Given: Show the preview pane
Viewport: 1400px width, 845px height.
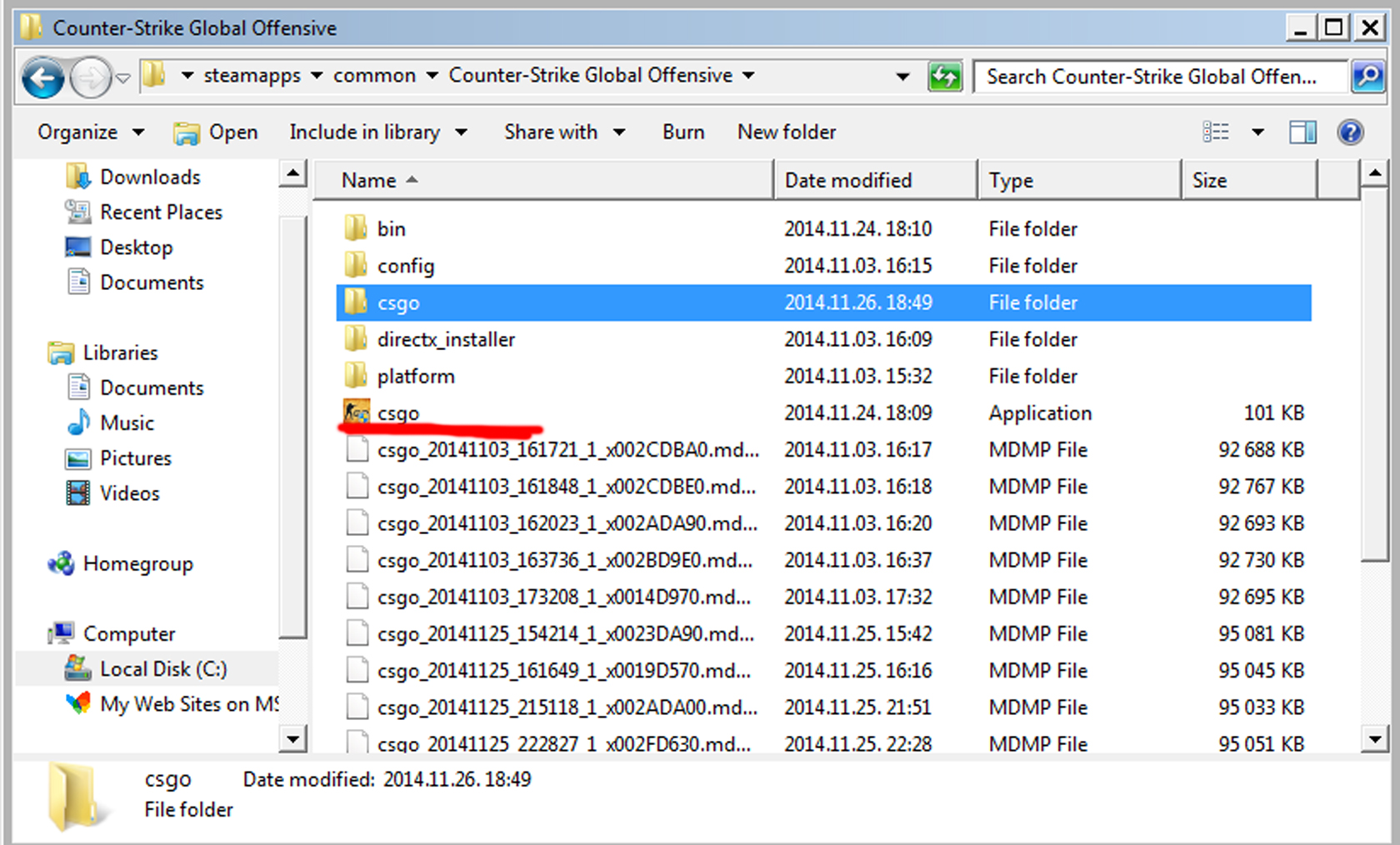Looking at the screenshot, I should coord(1302,132).
